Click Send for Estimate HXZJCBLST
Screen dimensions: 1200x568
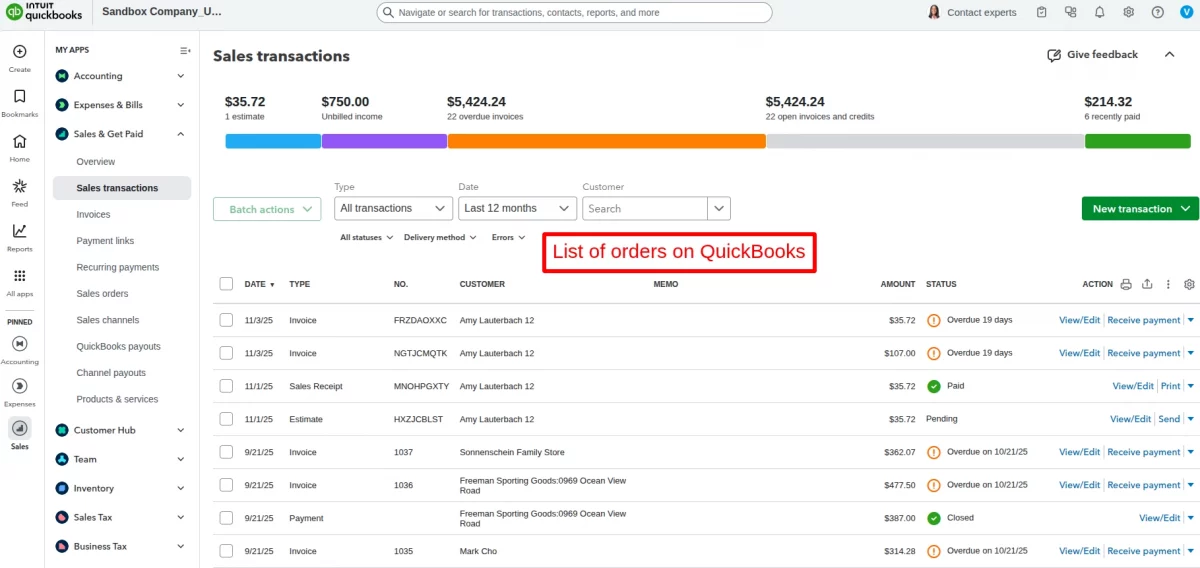pyautogui.click(x=1169, y=419)
